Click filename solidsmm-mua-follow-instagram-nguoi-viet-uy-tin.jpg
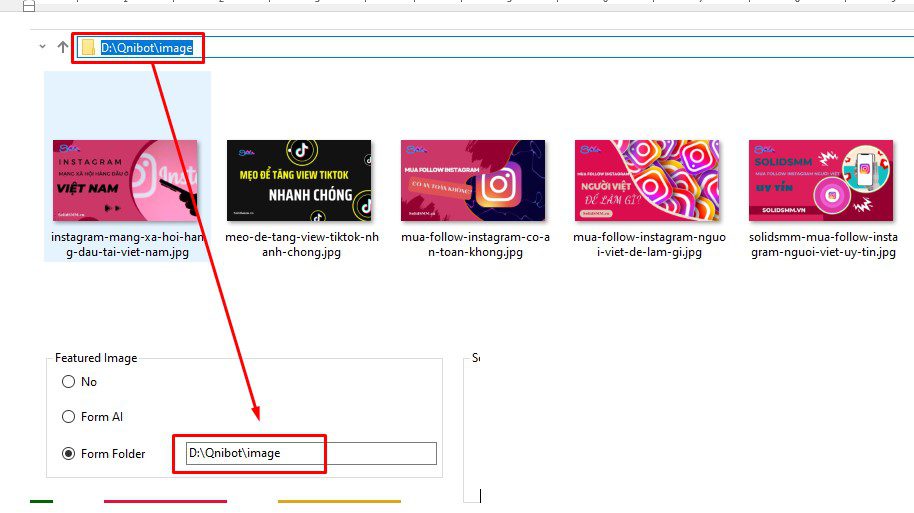This screenshot has height=513, width=914. tap(823, 245)
